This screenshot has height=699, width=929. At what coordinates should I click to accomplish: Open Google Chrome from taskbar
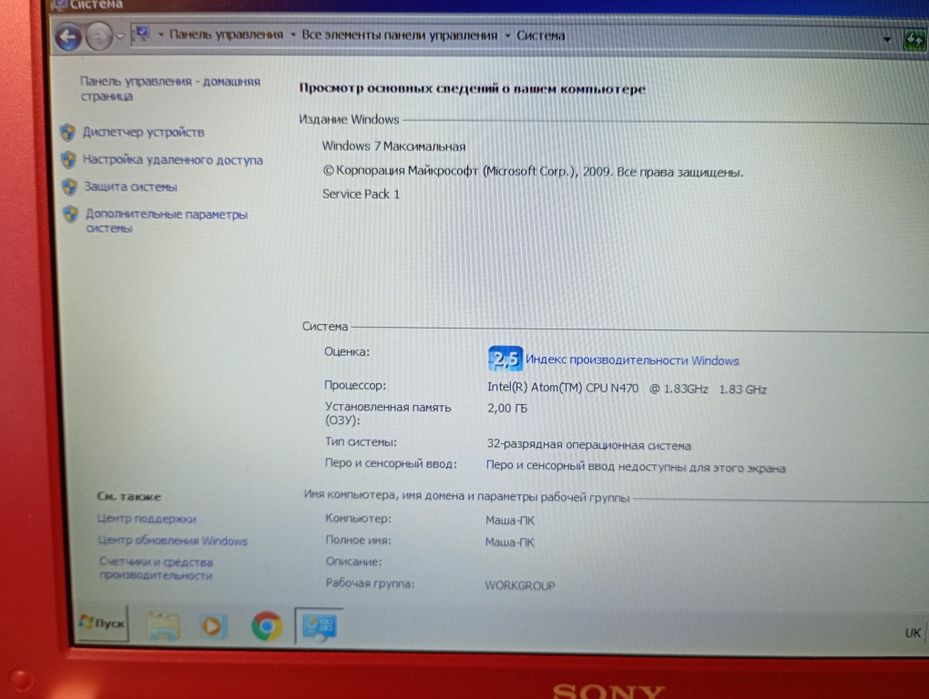(x=267, y=626)
